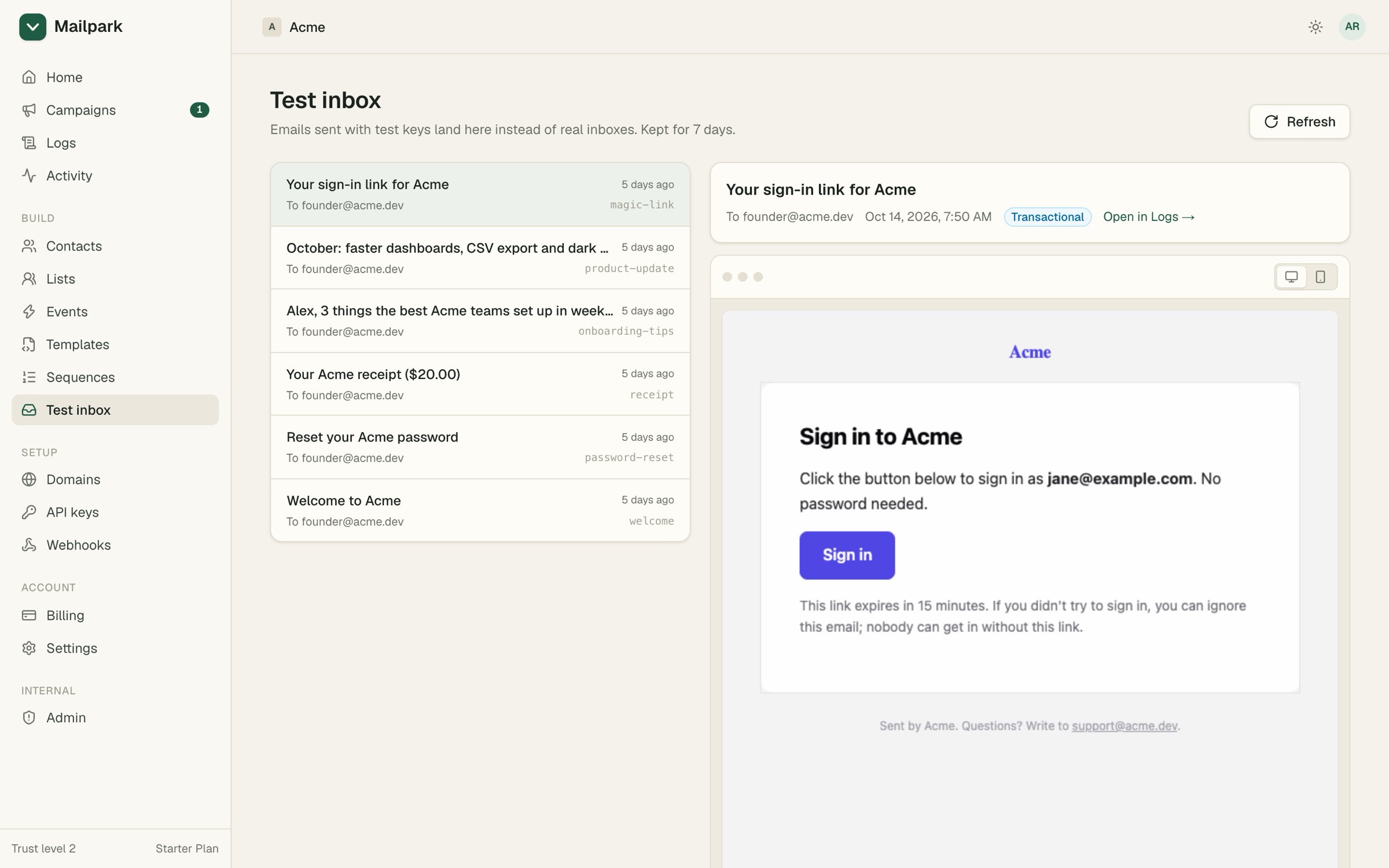The height and width of the screenshot is (868, 1389).
Task: Click the Templates file icon
Action: (x=29, y=344)
